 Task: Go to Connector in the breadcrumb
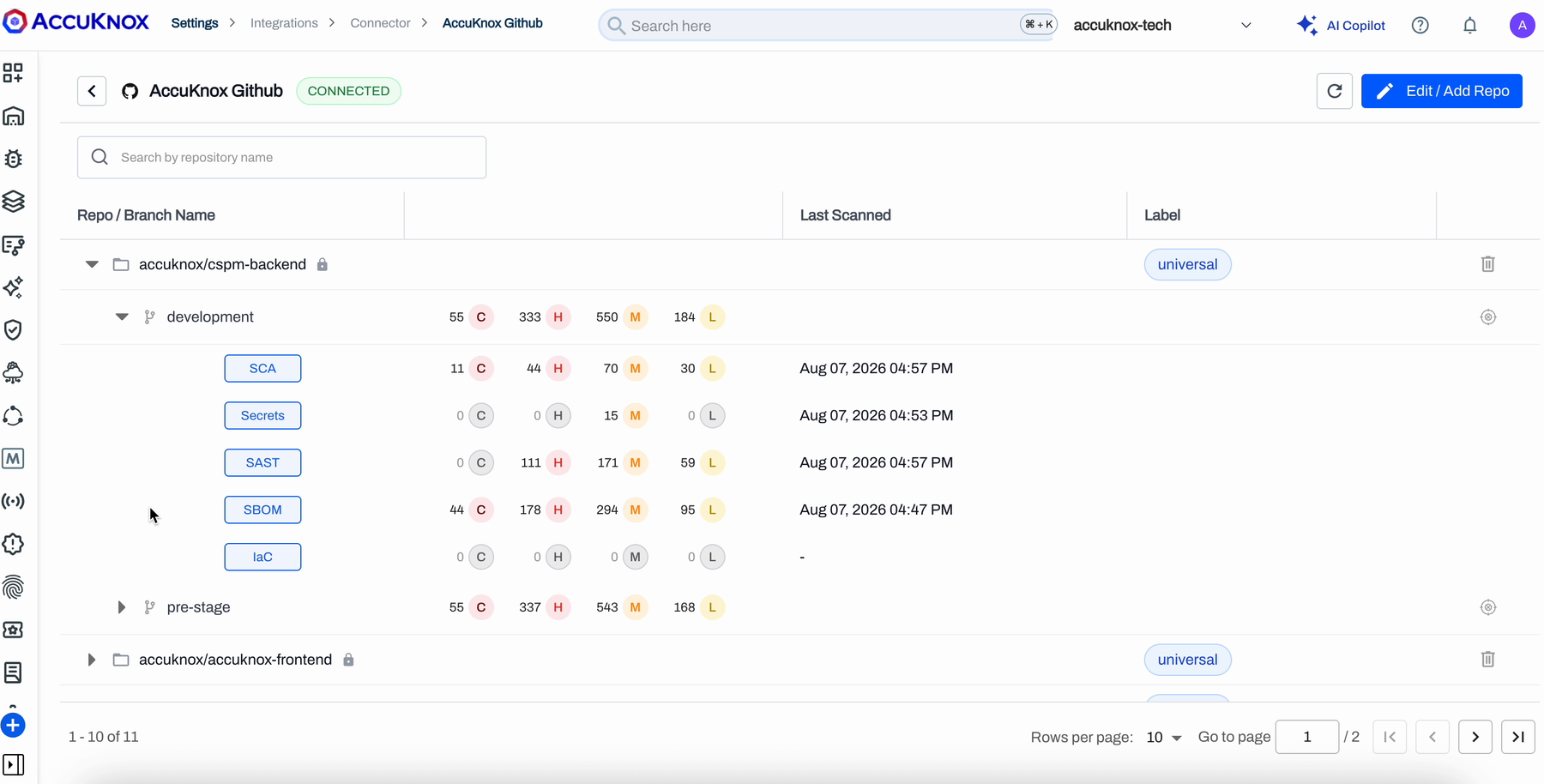click(x=380, y=23)
